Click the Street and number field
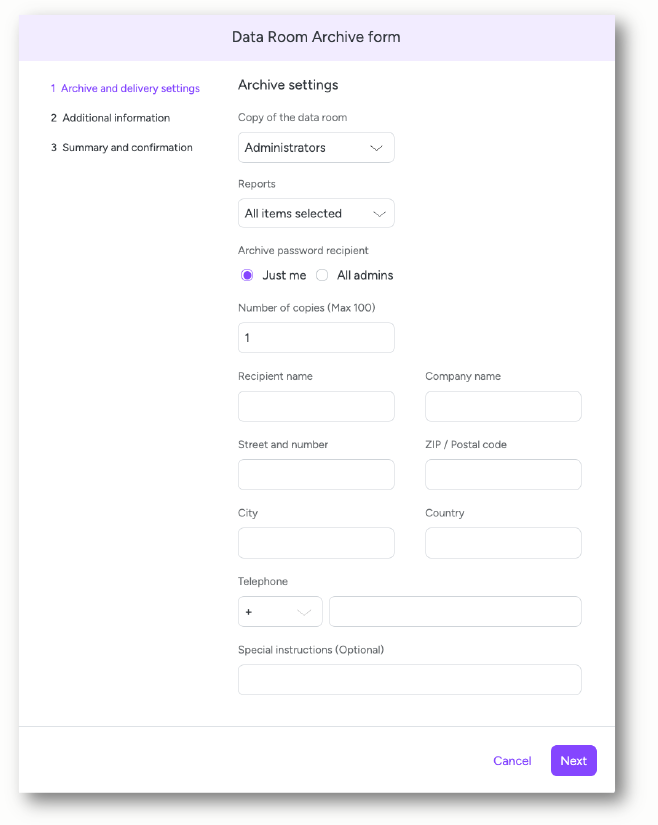 coord(316,474)
